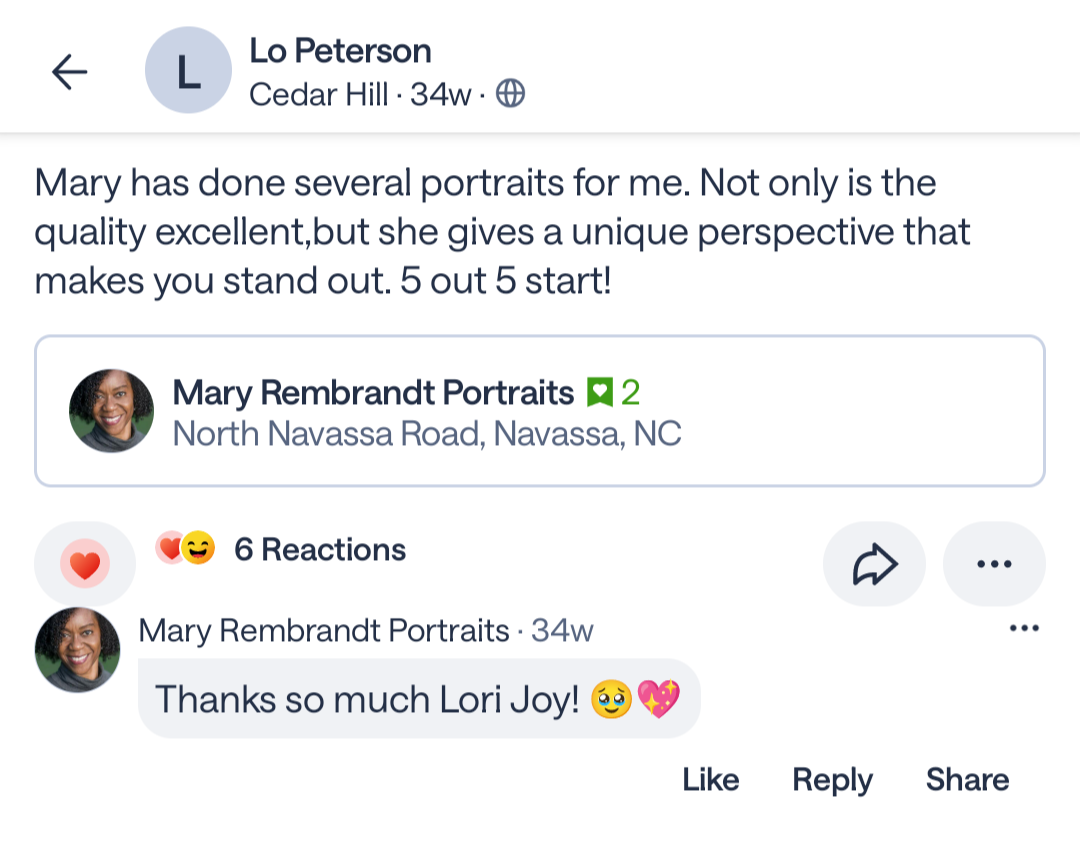
Task: Tap the back arrow icon
Action: (x=69, y=71)
